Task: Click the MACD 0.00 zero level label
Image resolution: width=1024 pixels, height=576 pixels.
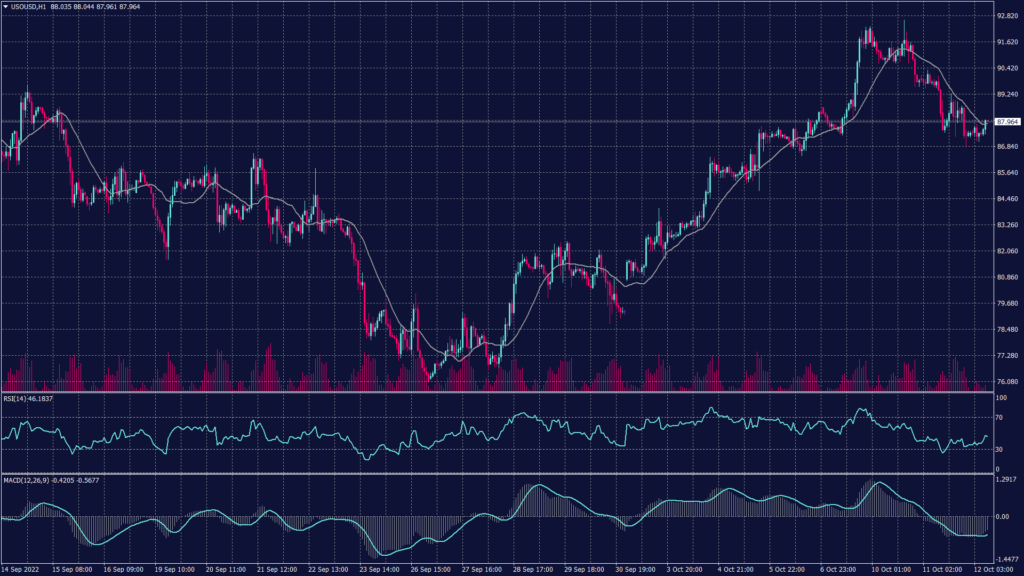Action: (1002, 517)
